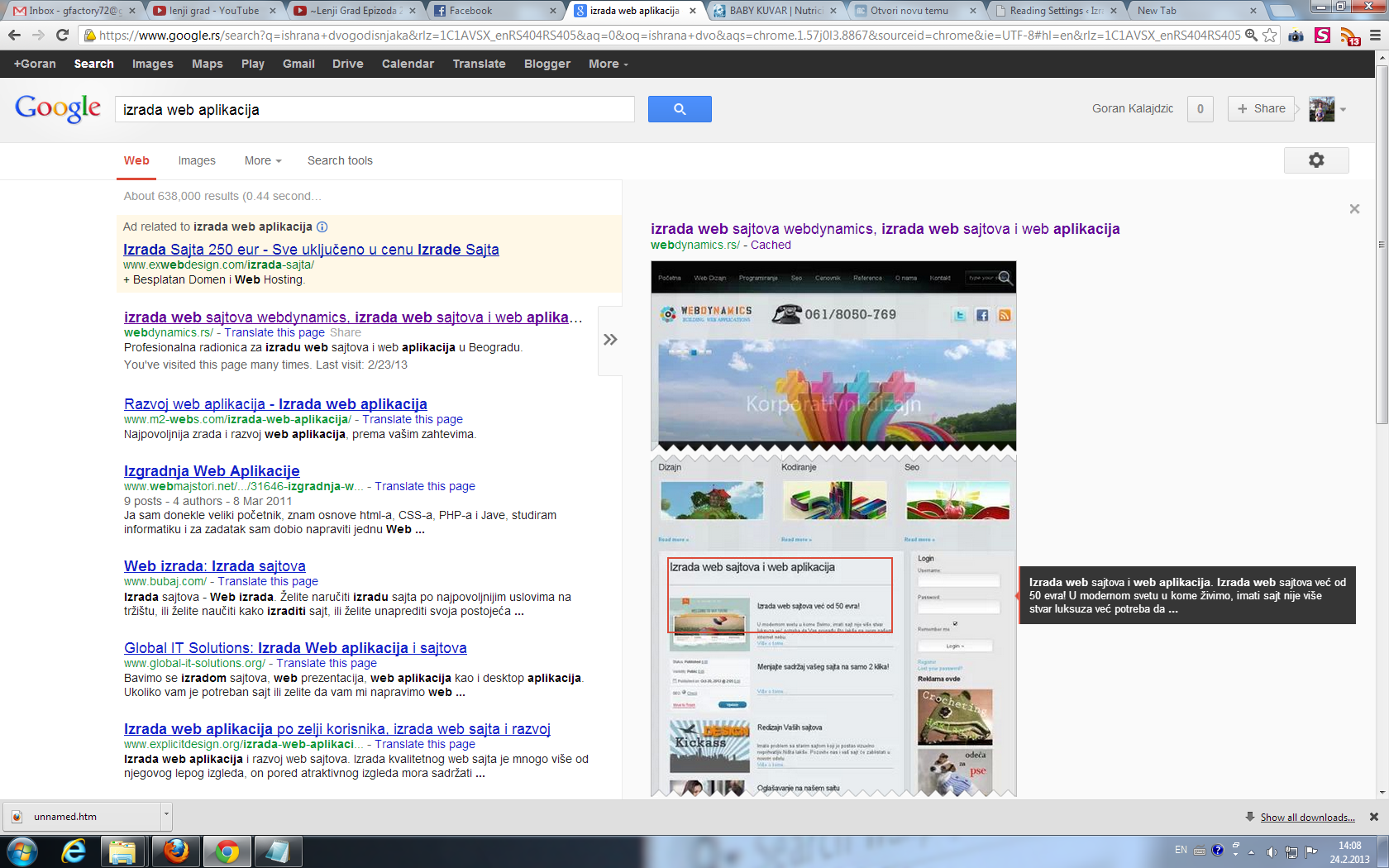
Task: Click the browser address bar
Action: 670,36
